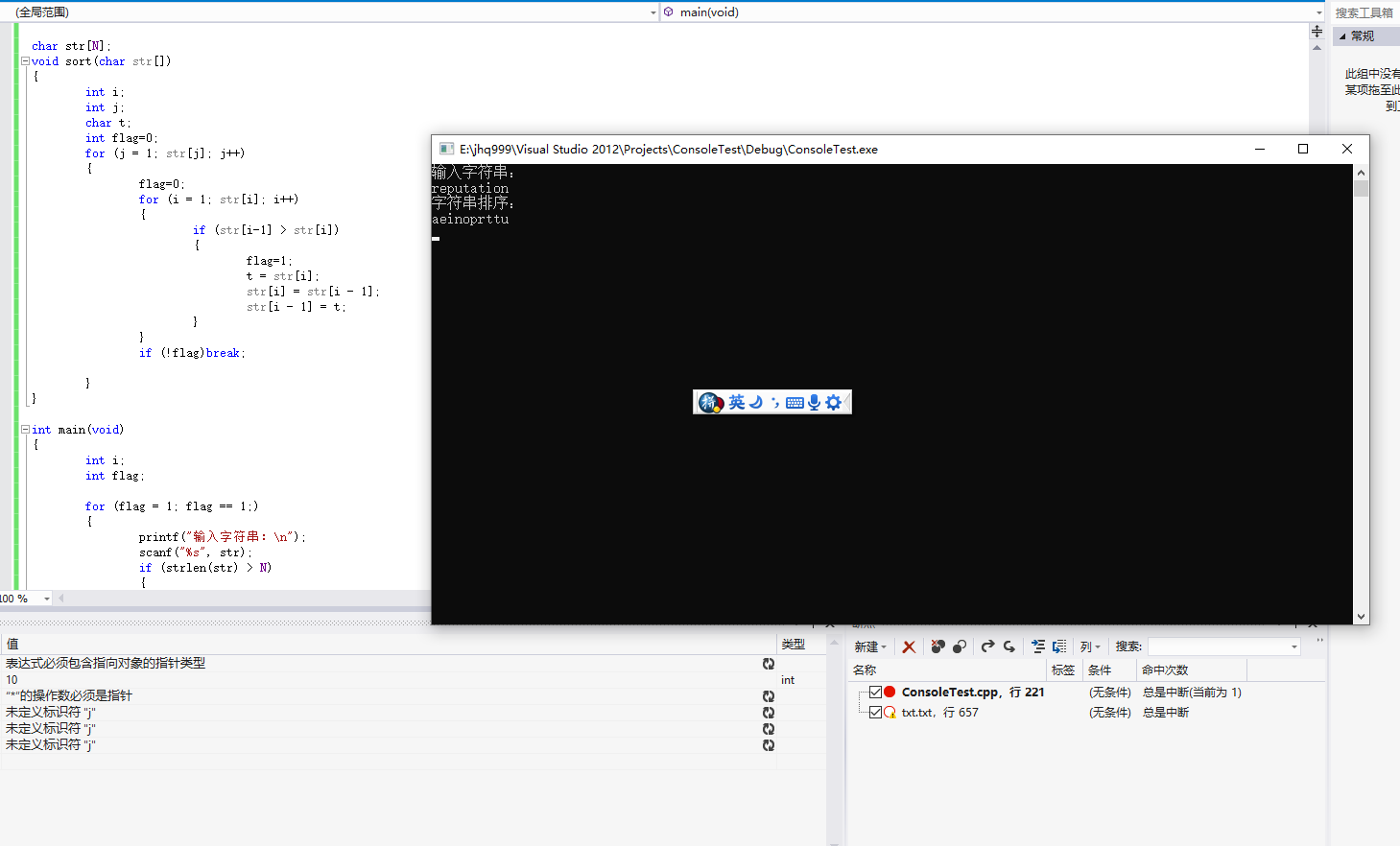
Task: Click export breakpoints arrow icon
Action: point(987,646)
